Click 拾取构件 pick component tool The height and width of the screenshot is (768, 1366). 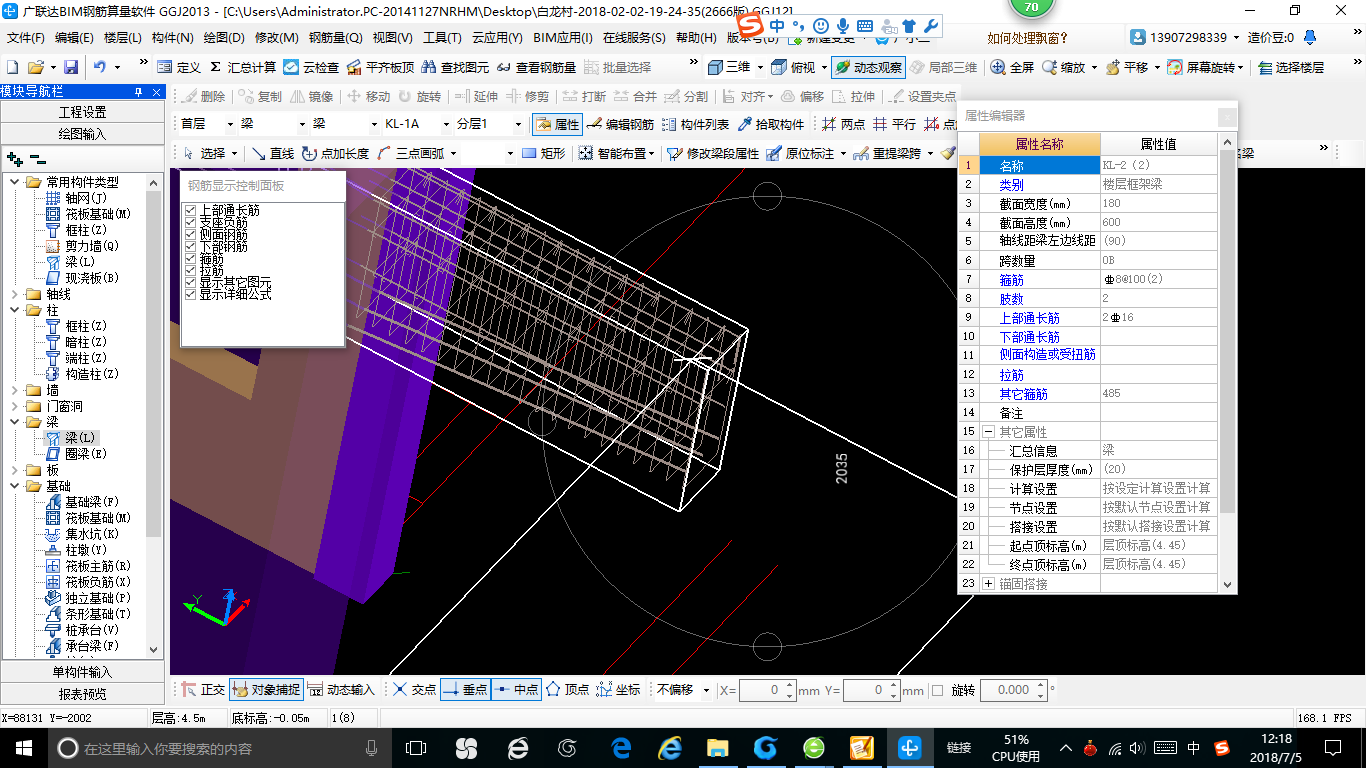(770, 124)
